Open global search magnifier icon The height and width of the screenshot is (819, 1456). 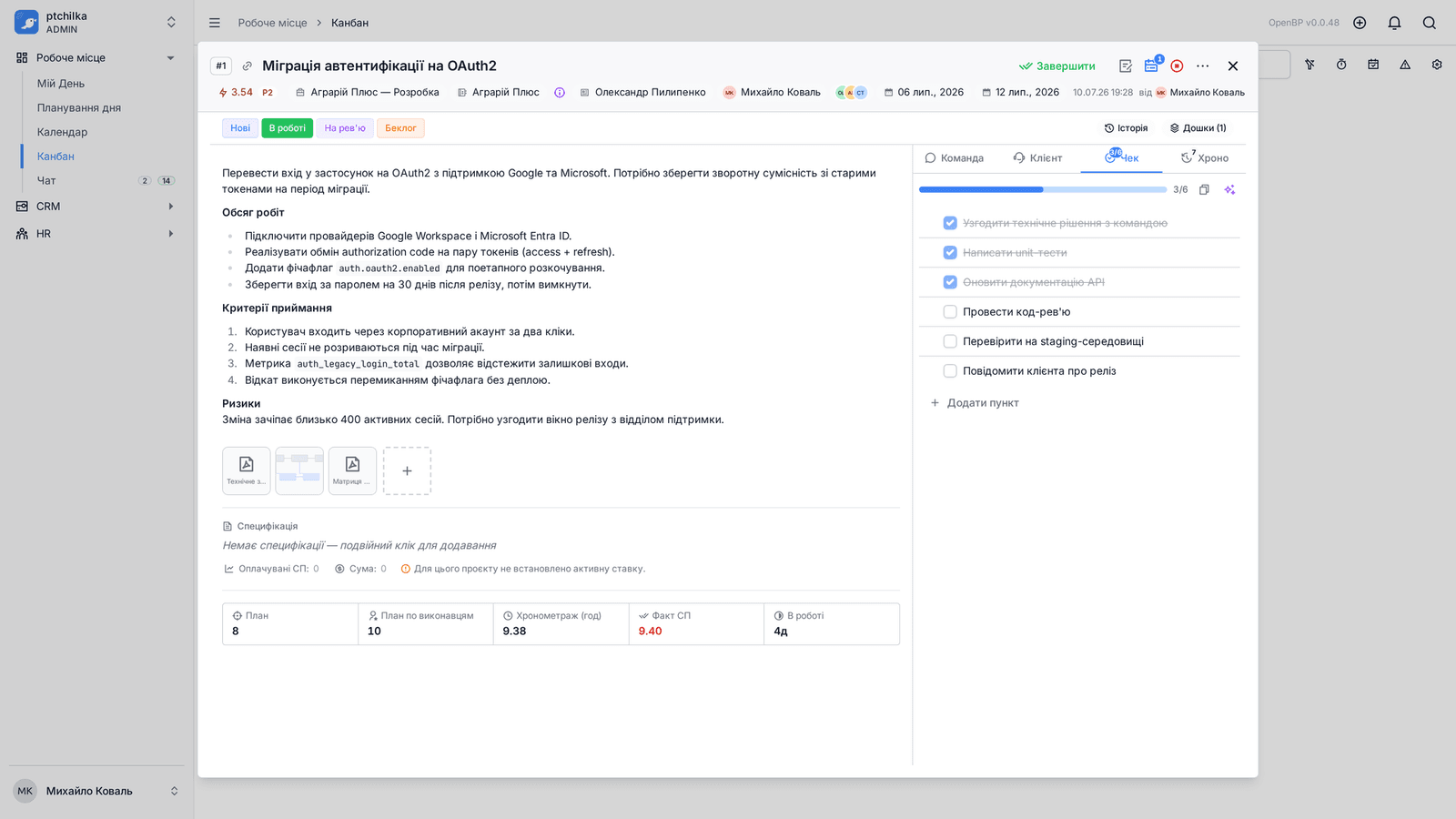click(1430, 23)
